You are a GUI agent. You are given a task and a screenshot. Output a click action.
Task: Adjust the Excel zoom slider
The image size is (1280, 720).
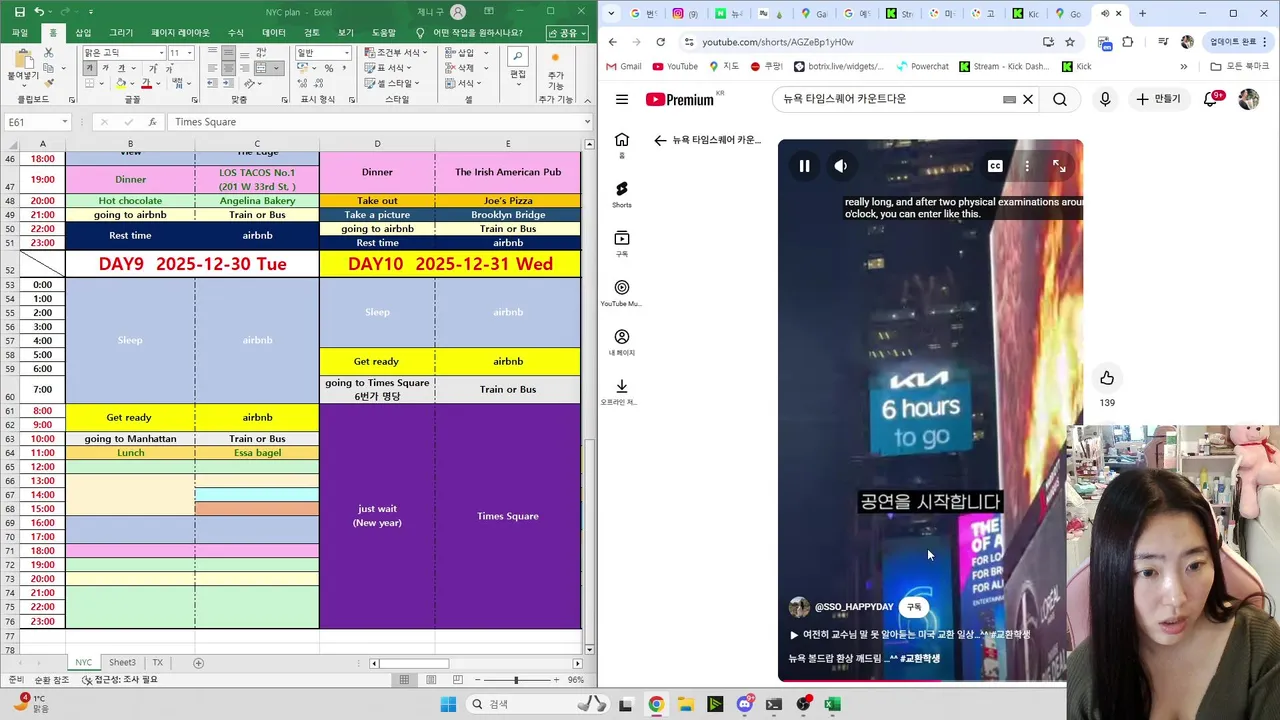coord(517,680)
